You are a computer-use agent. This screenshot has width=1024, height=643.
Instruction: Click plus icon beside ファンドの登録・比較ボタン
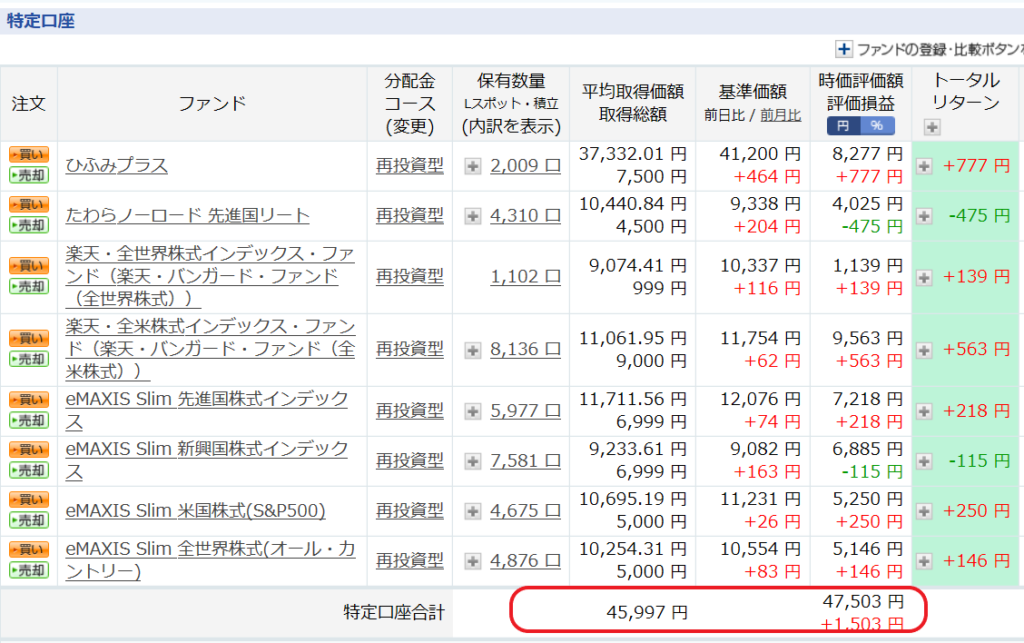click(844, 49)
